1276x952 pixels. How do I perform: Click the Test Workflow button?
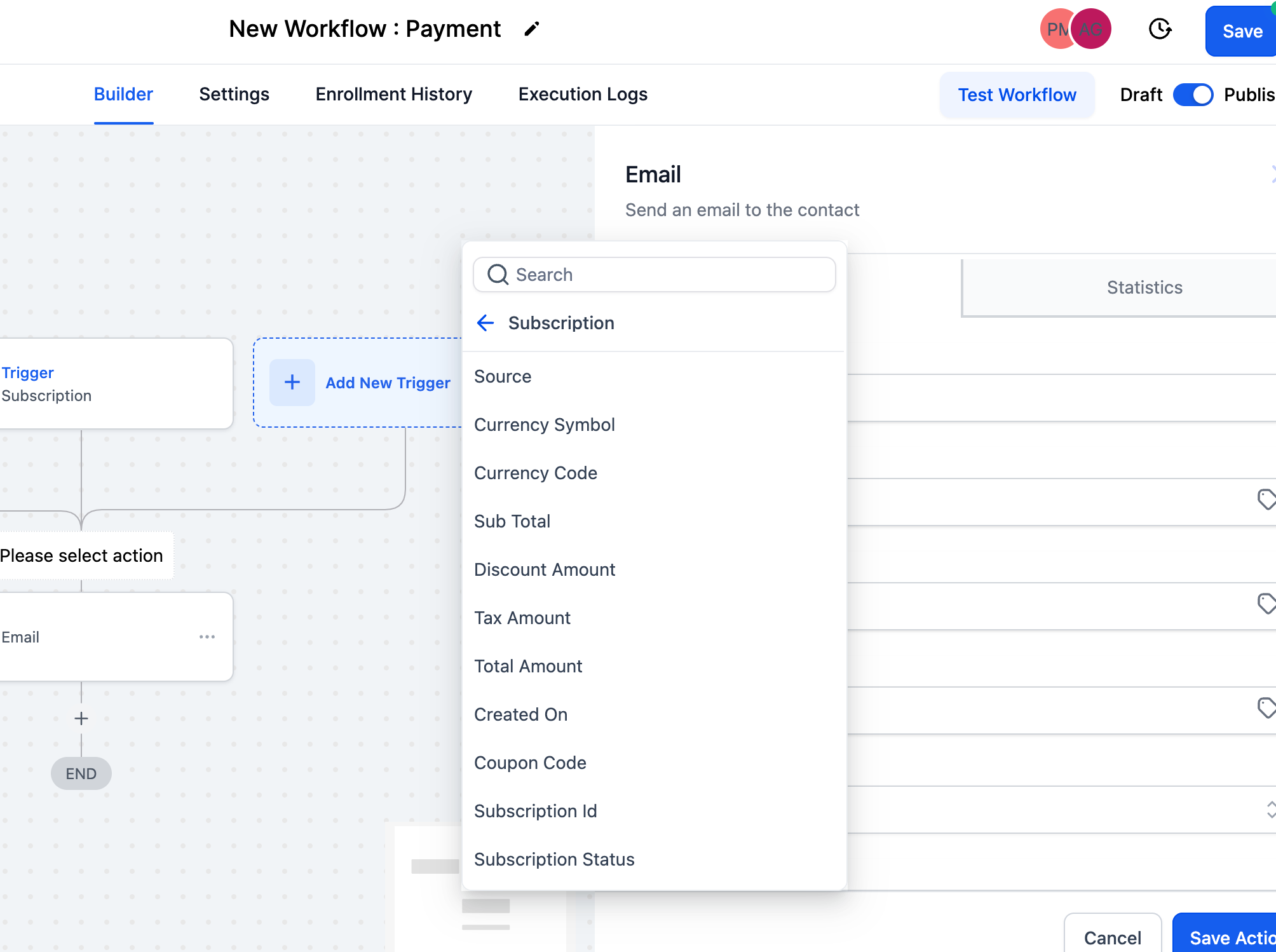(1017, 95)
